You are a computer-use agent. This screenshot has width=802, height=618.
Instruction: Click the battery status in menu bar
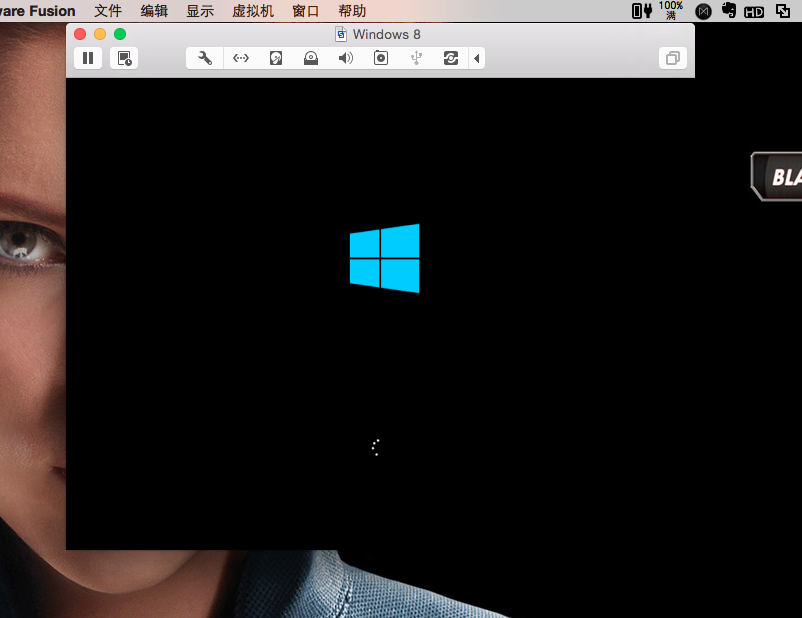click(657, 10)
